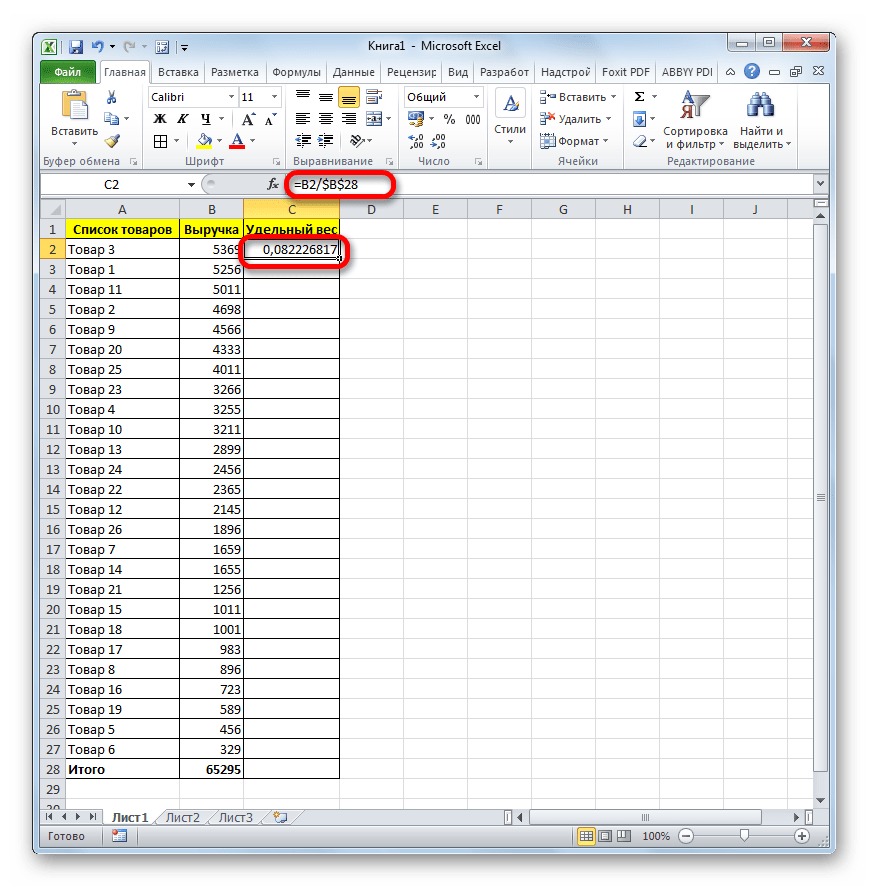Image resolution: width=869 pixels, height=887 pixels.
Task: Click the Format Painter brush icon
Action: click(x=112, y=141)
